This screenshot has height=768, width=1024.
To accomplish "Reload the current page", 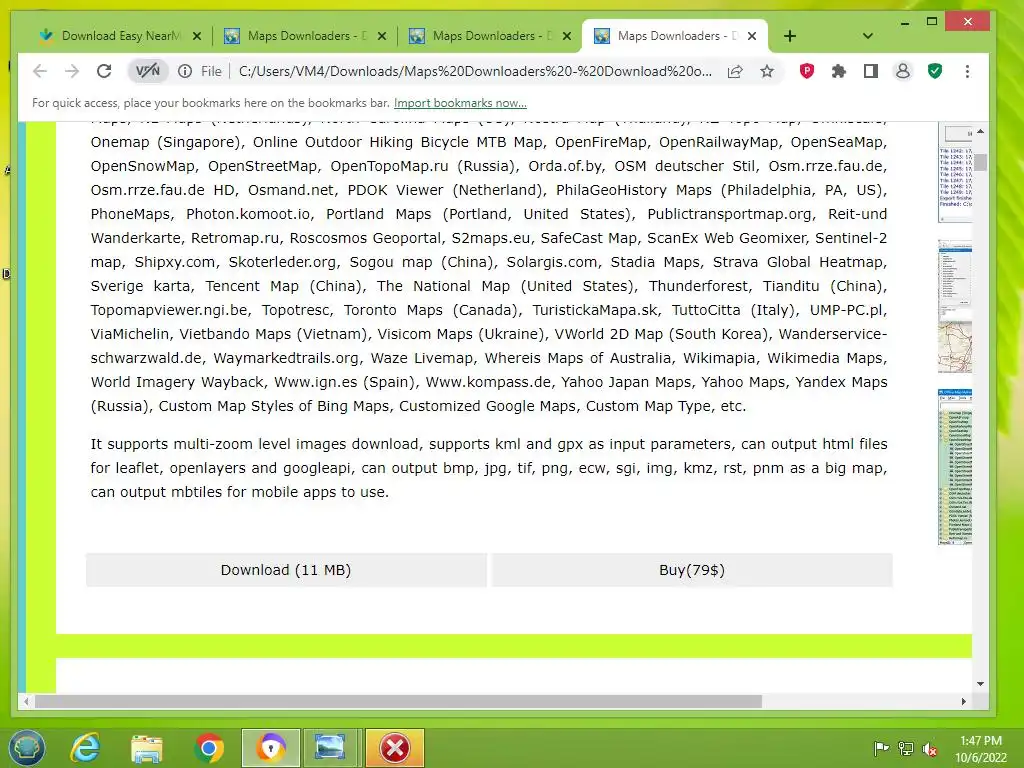I will click(104, 71).
